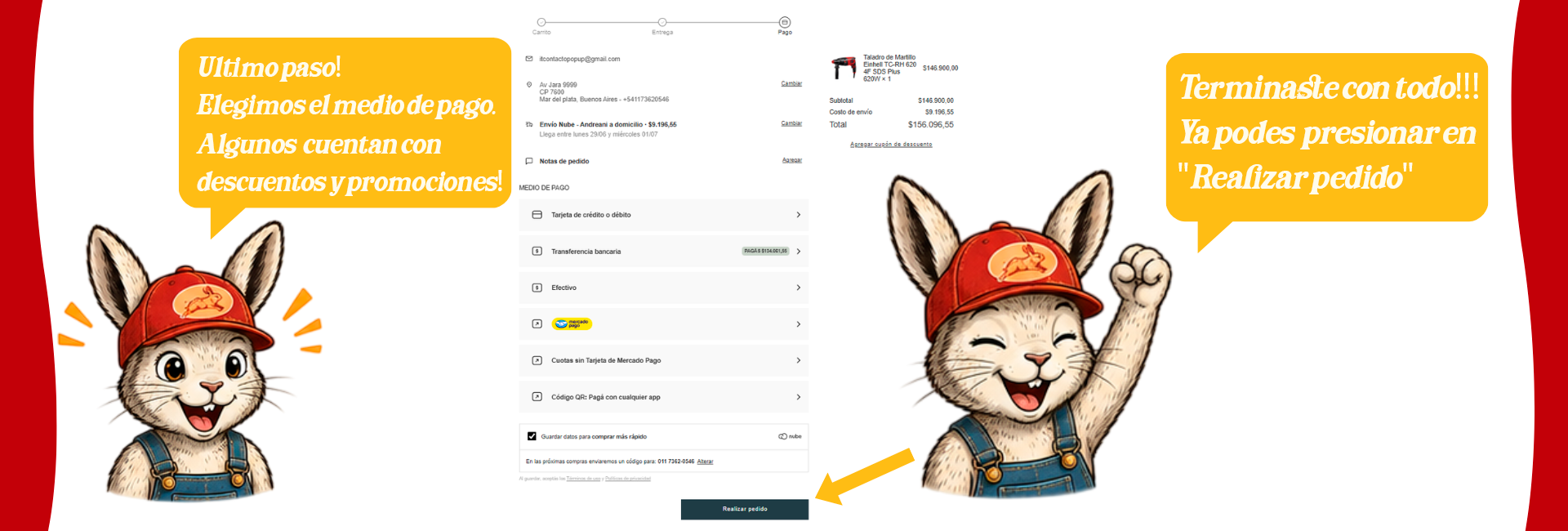Click the bank transfer money icon
Viewport: 1568px width, 531px height.
tap(537, 252)
